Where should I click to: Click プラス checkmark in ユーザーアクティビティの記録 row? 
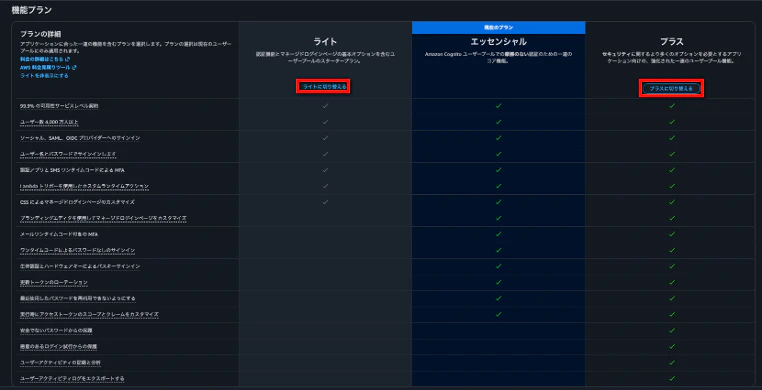click(x=672, y=362)
